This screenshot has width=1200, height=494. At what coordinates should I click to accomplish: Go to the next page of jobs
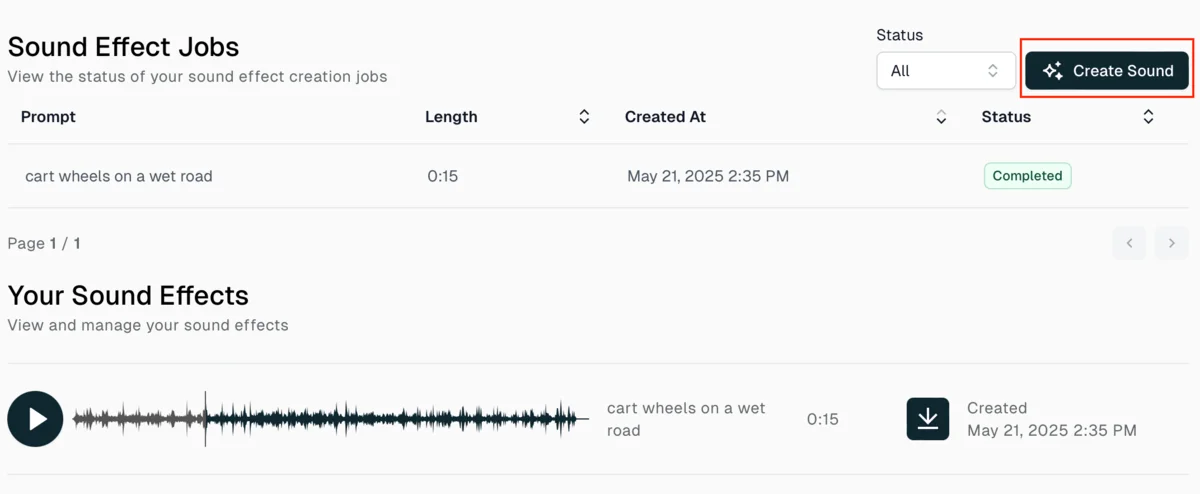1171,243
